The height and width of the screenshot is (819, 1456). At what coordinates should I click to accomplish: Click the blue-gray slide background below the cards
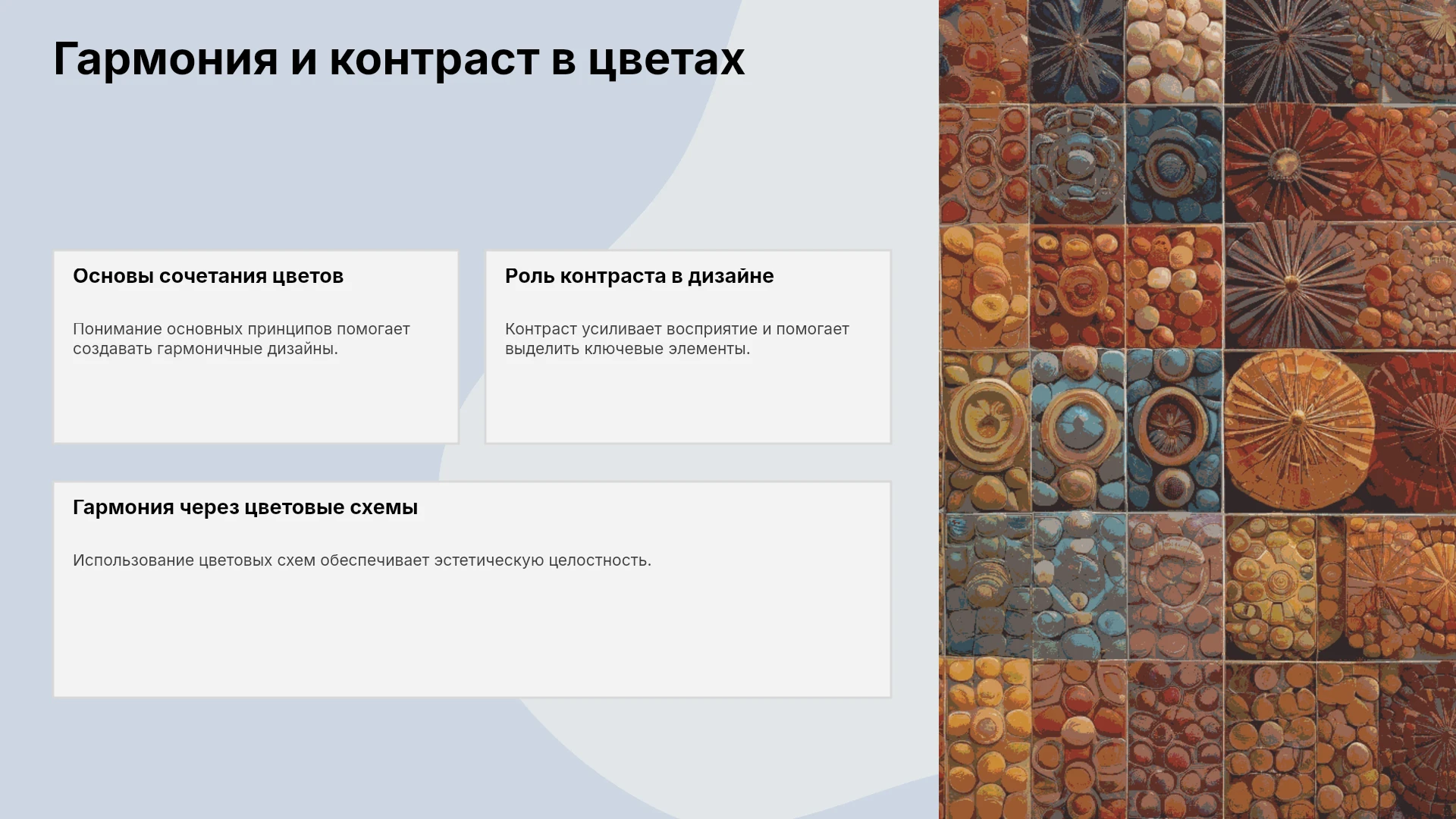point(265,758)
